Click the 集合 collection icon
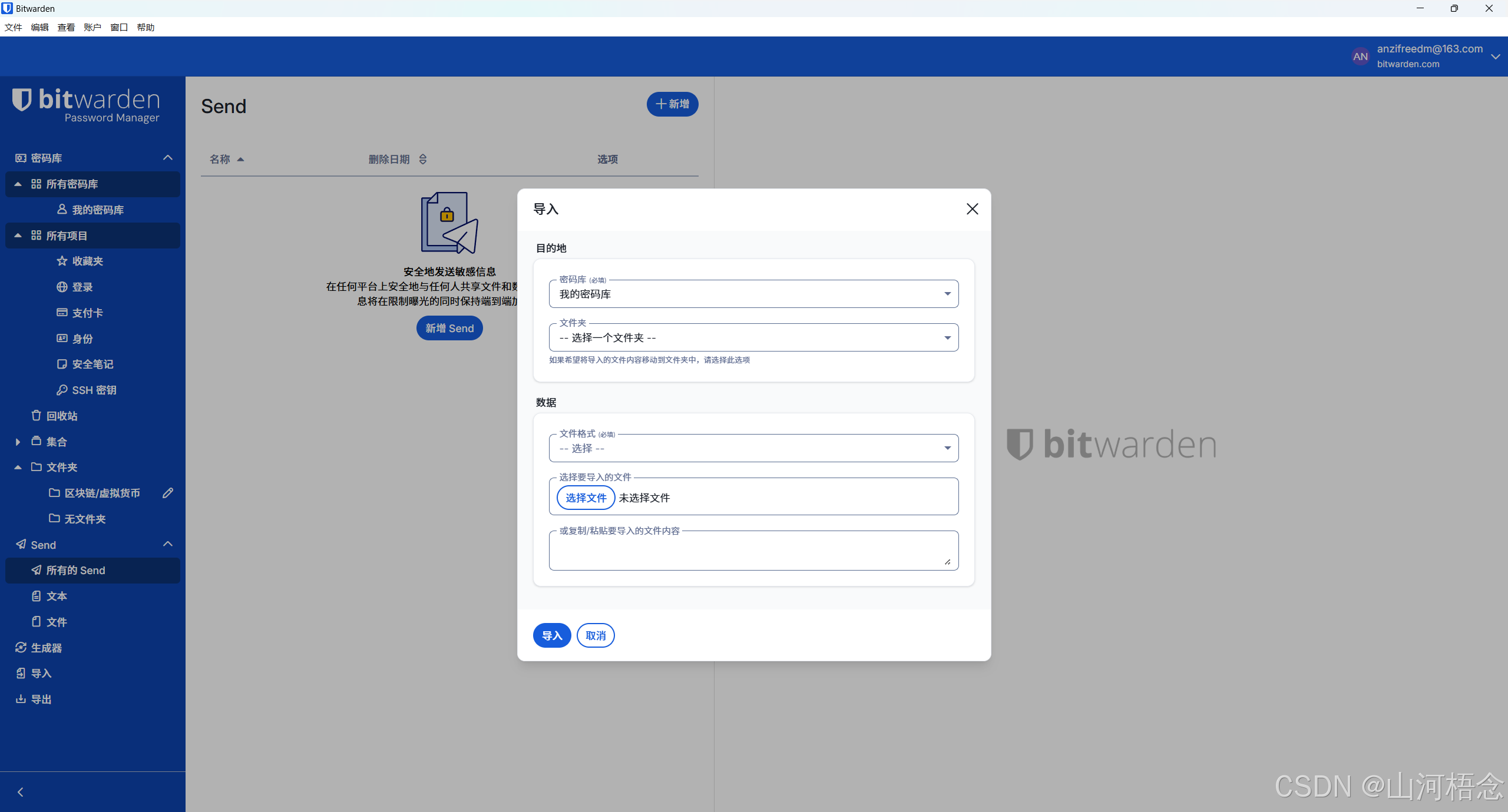1508x812 pixels. pyautogui.click(x=36, y=442)
